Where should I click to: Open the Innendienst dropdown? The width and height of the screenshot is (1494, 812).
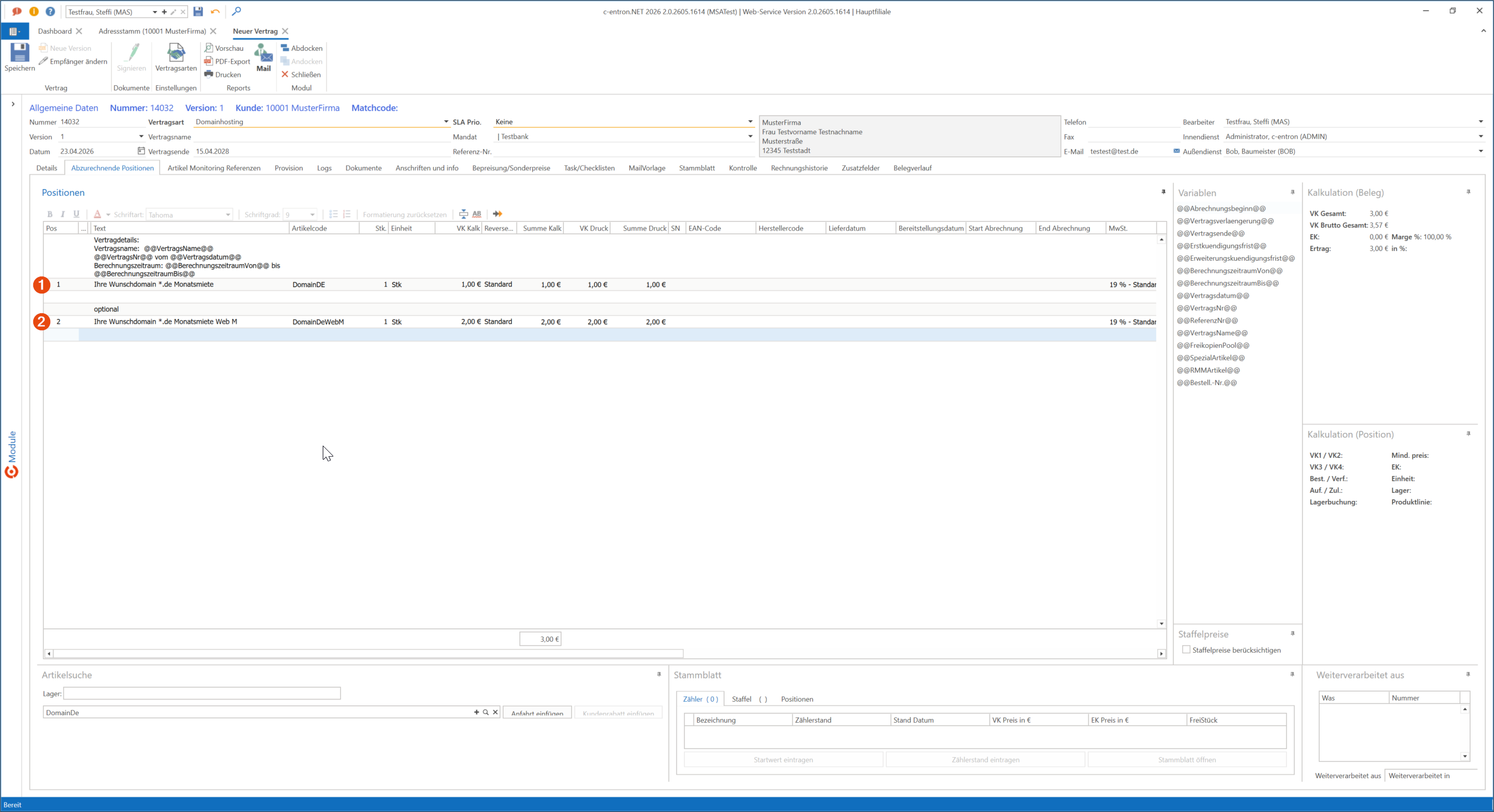pos(1481,136)
